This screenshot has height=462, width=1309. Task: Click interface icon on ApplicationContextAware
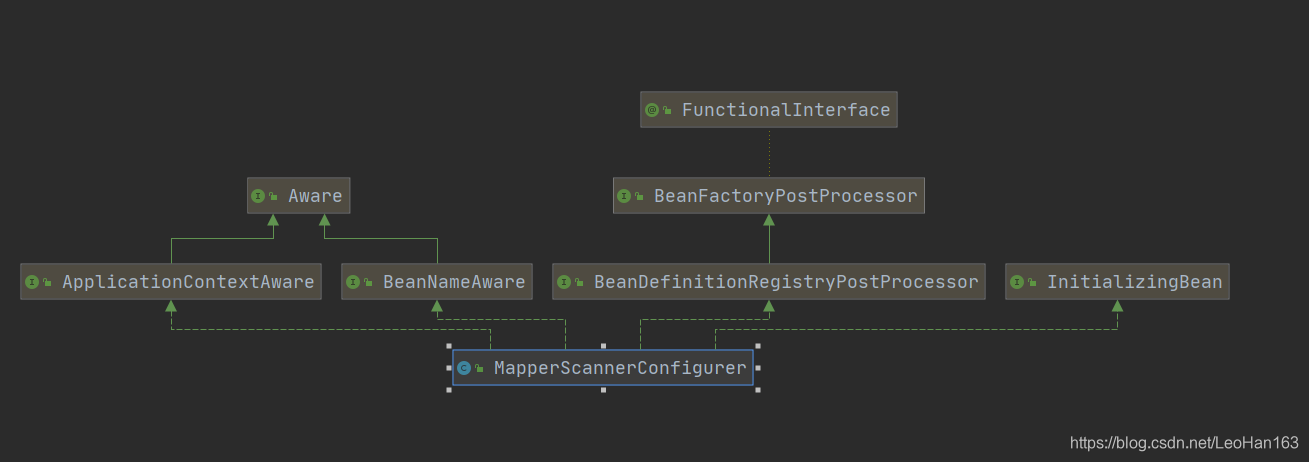pos(33,282)
